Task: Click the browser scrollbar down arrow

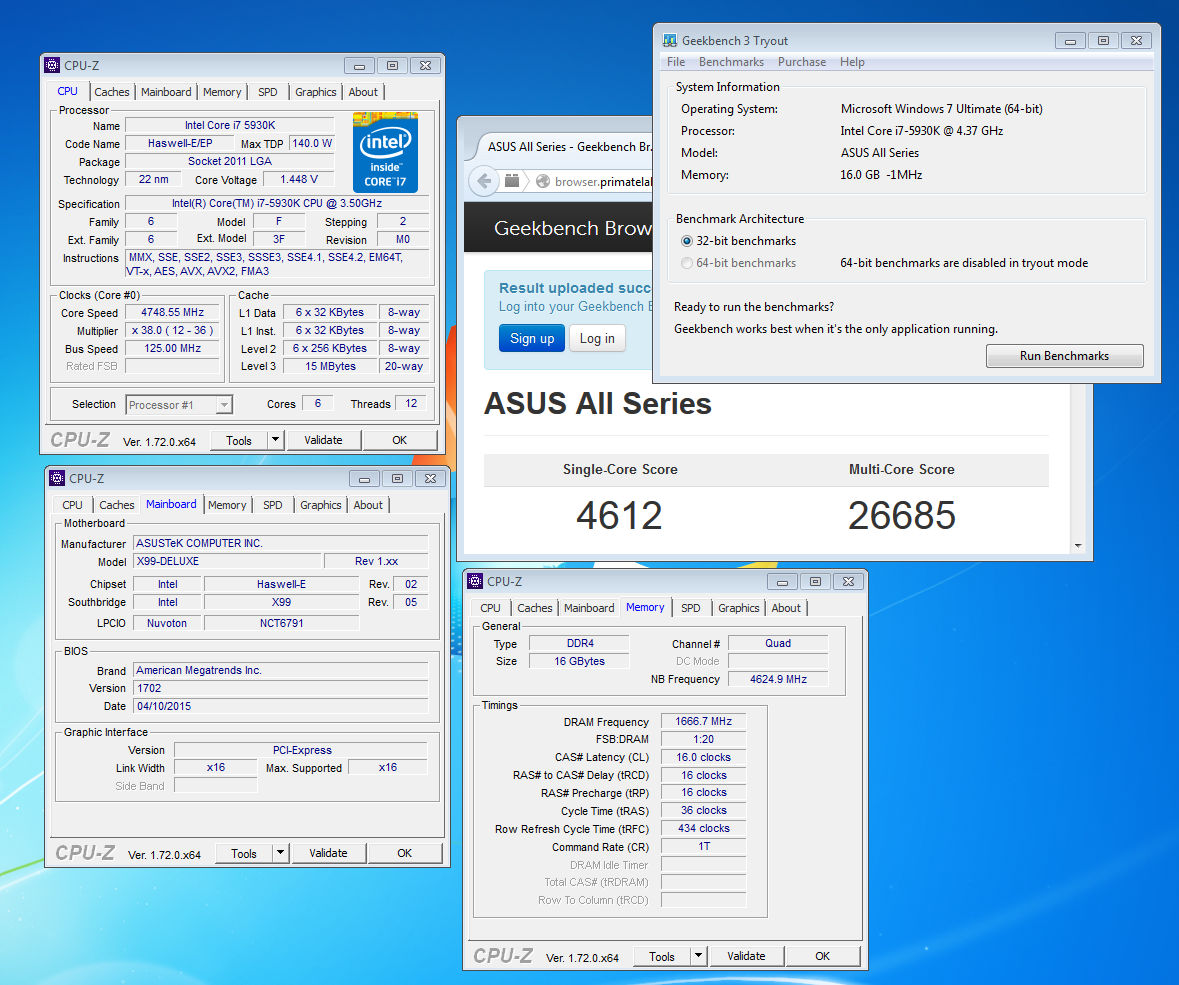Action: coord(1078,546)
